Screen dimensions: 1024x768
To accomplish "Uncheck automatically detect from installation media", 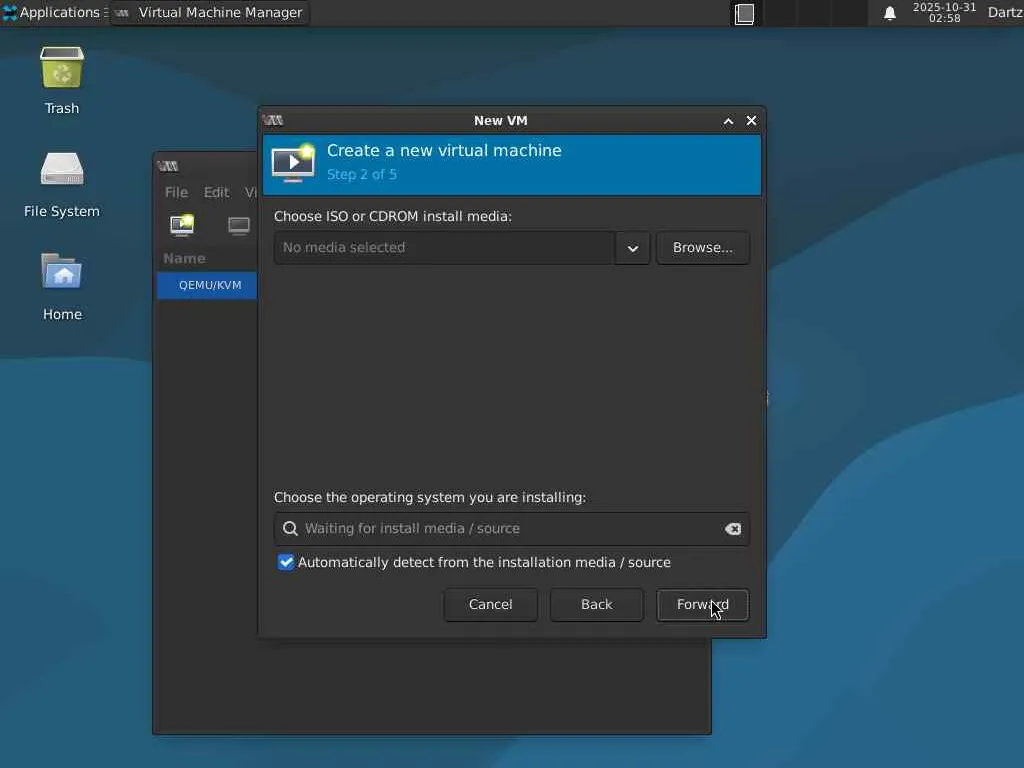I will click(x=286, y=562).
